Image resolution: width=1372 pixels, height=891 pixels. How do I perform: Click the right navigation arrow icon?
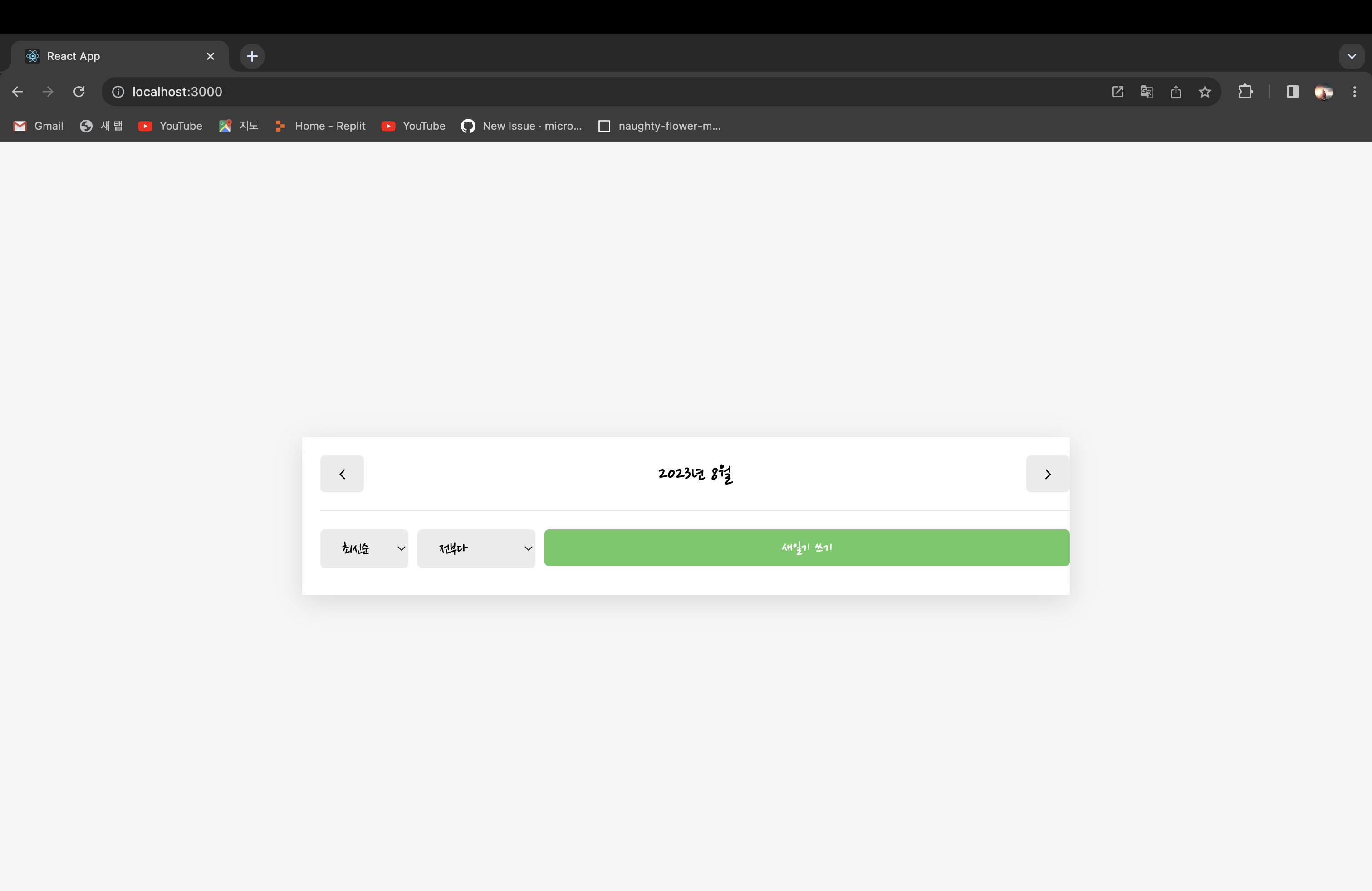click(1047, 474)
